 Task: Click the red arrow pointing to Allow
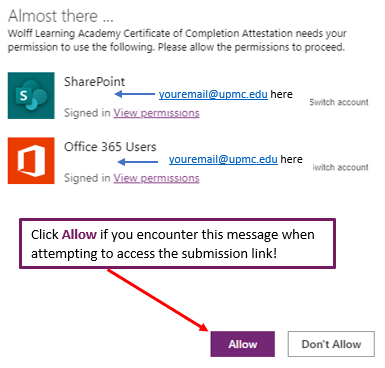[x=158, y=300]
